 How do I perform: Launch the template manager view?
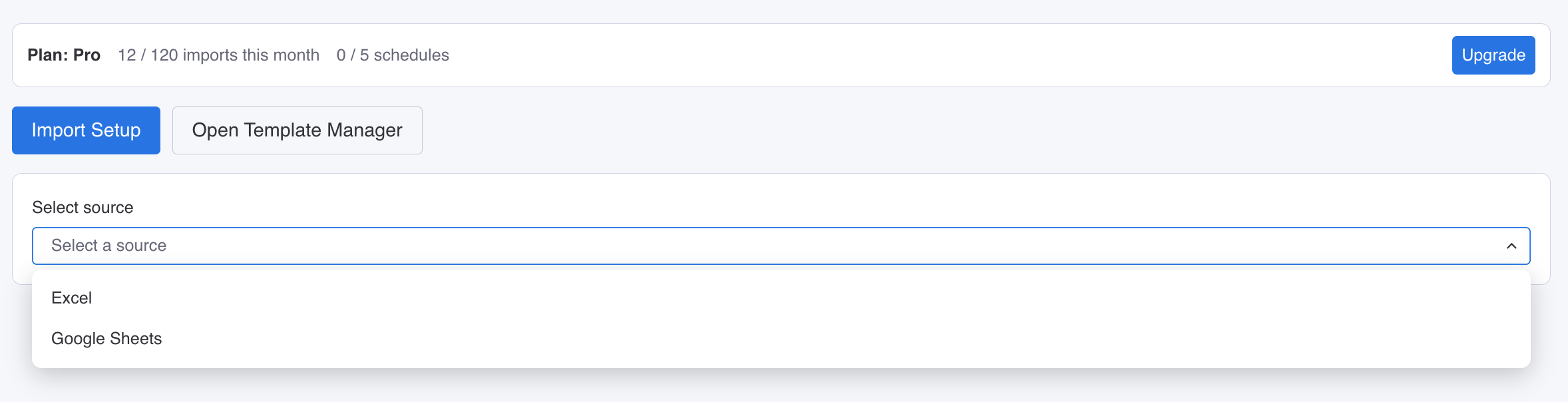point(297,130)
